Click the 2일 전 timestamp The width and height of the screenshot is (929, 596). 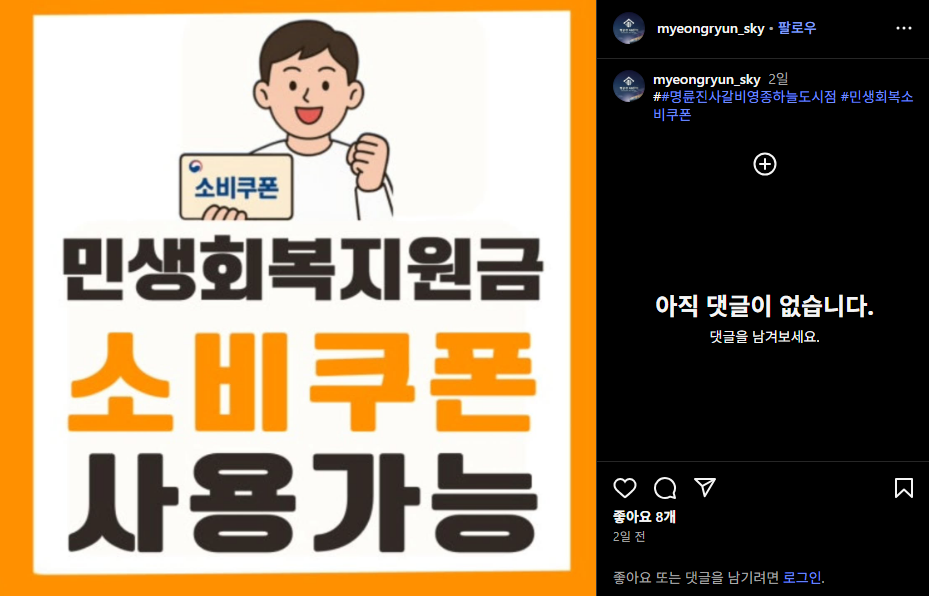click(629, 536)
